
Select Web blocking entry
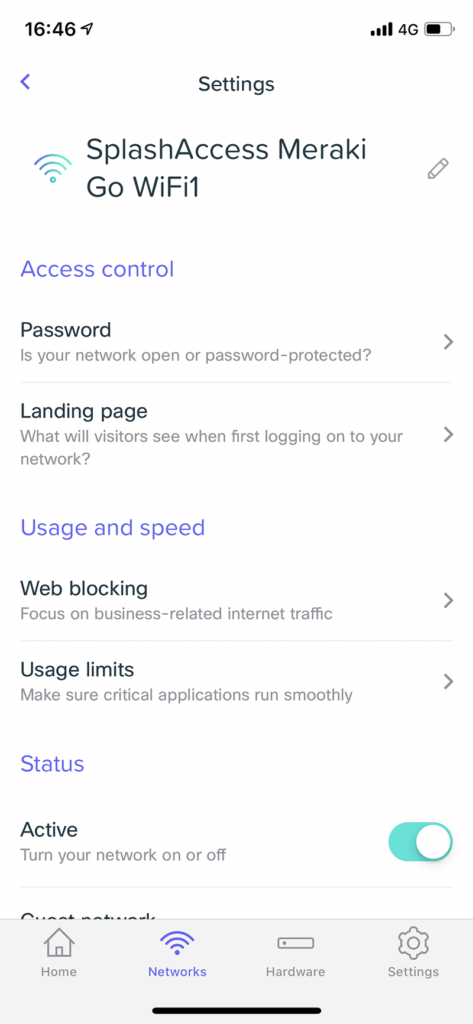[x=236, y=600]
